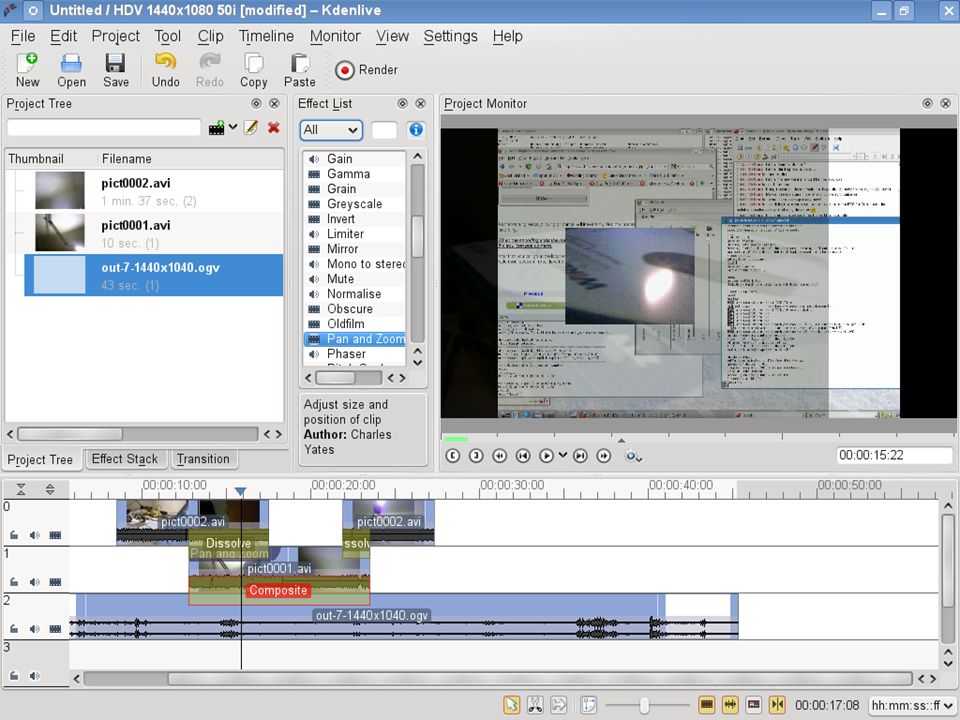Select the Greyscale effect in list
The height and width of the screenshot is (720, 960).
(x=354, y=204)
